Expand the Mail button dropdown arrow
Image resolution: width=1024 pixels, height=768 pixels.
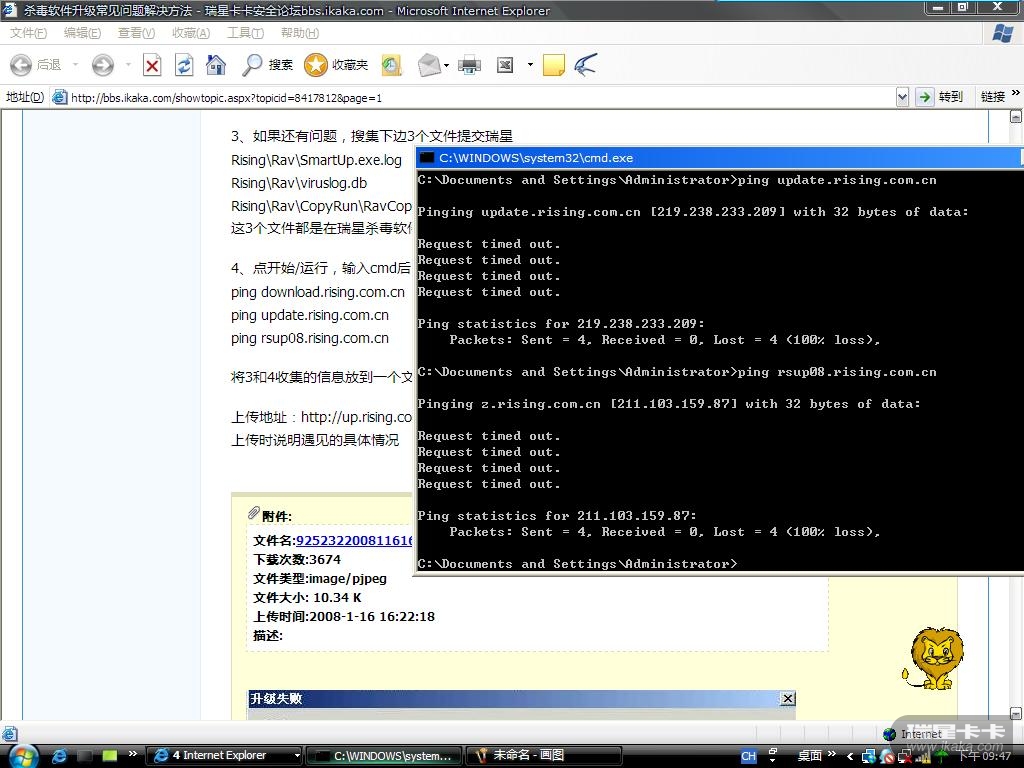(447, 65)
